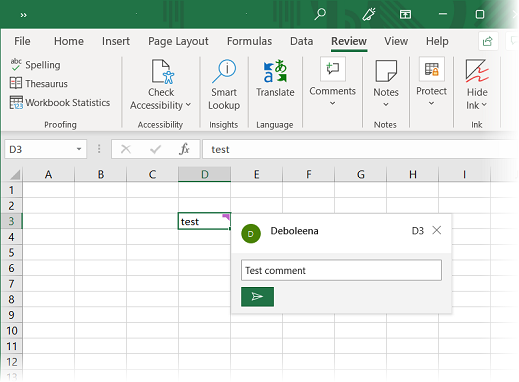The image size is (519, 382).
Task: Open the Page Layout tab
Action: click(x=178, y=41)
